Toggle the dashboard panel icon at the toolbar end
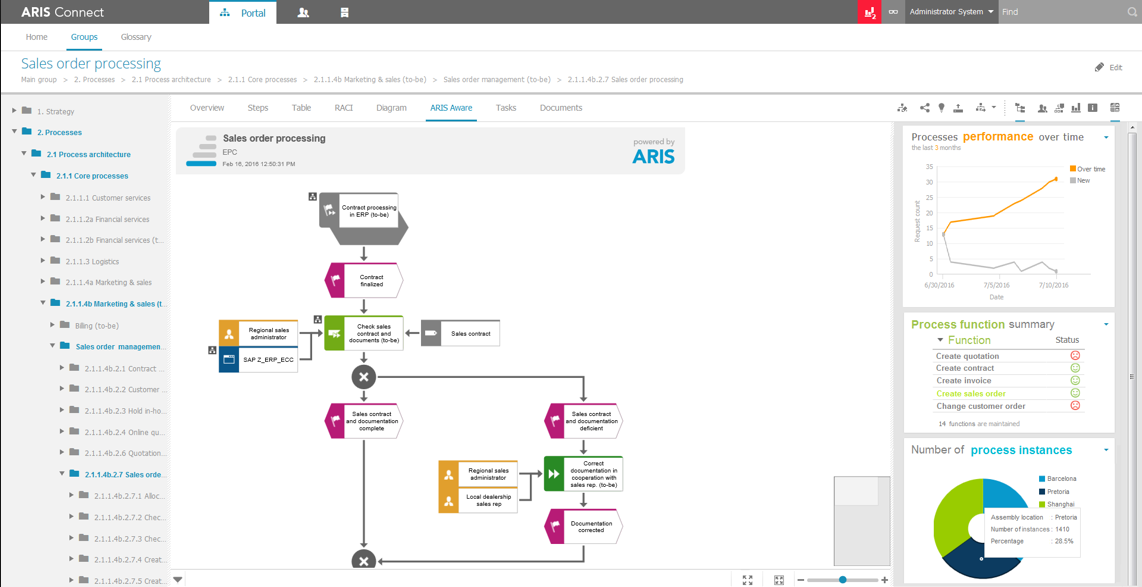Screen dimensions: 1142x587 click(1115, 108)
